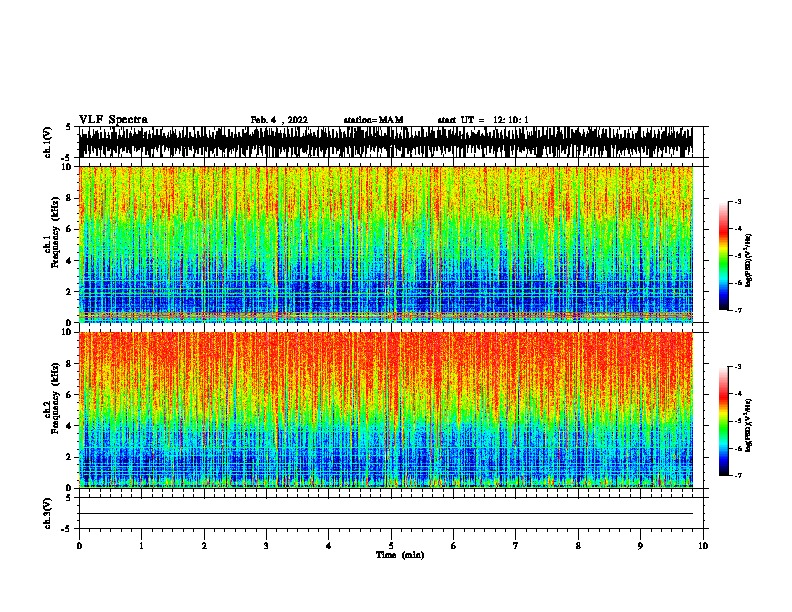The width and height of the screenshot is (792, 612).
Task: Click the flat ch.3 voltage line
Action: coord(385,514)
